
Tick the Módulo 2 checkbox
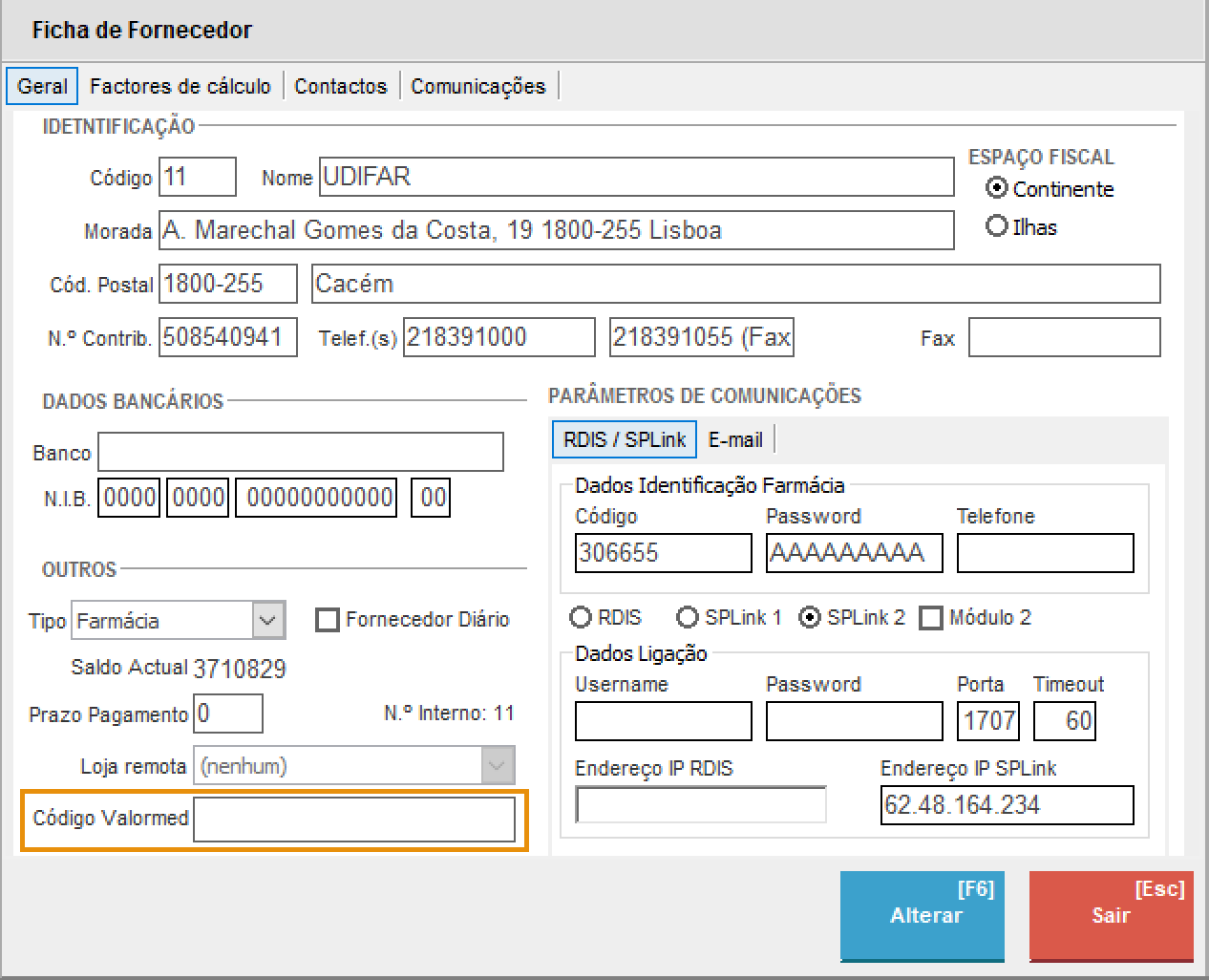931,618
